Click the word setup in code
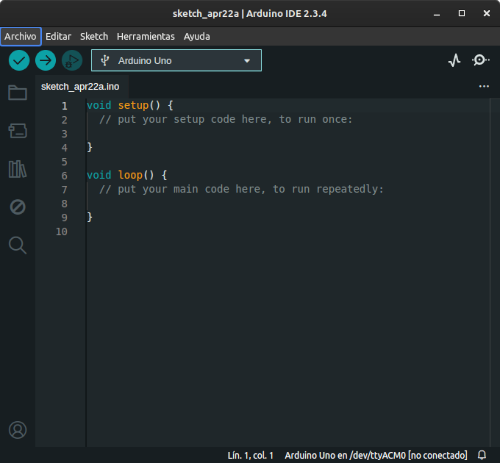Viewport: 500px width, 463px height. (x=133, y=105)
